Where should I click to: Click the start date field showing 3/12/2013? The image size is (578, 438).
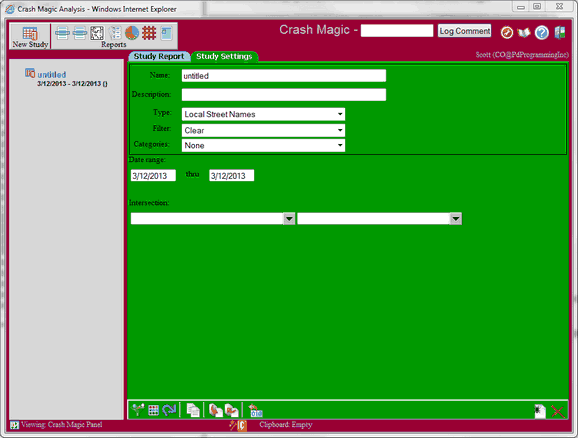pos(153,175)
